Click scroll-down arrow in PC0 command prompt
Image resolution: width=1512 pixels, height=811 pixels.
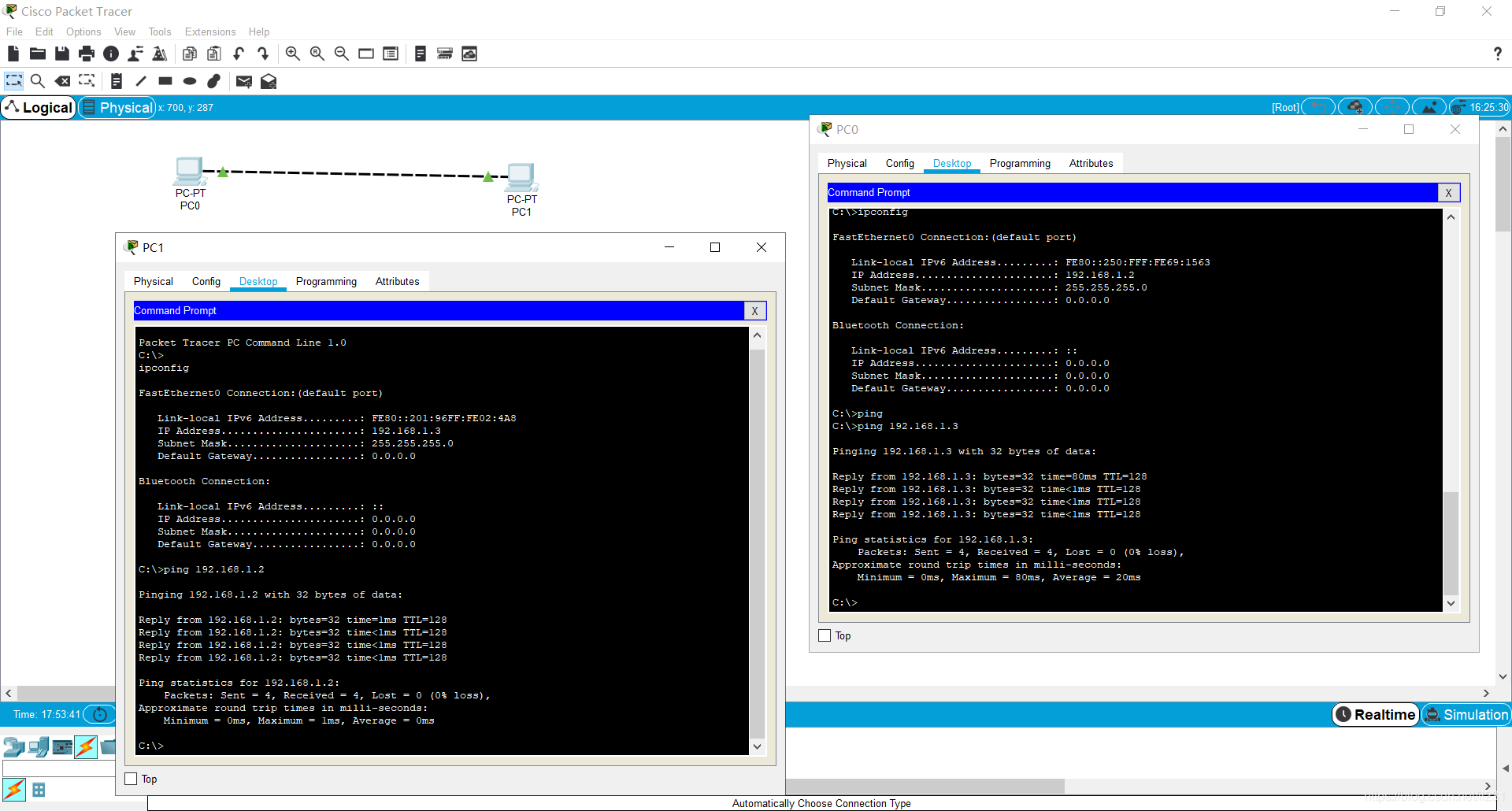pos(1451,603)
